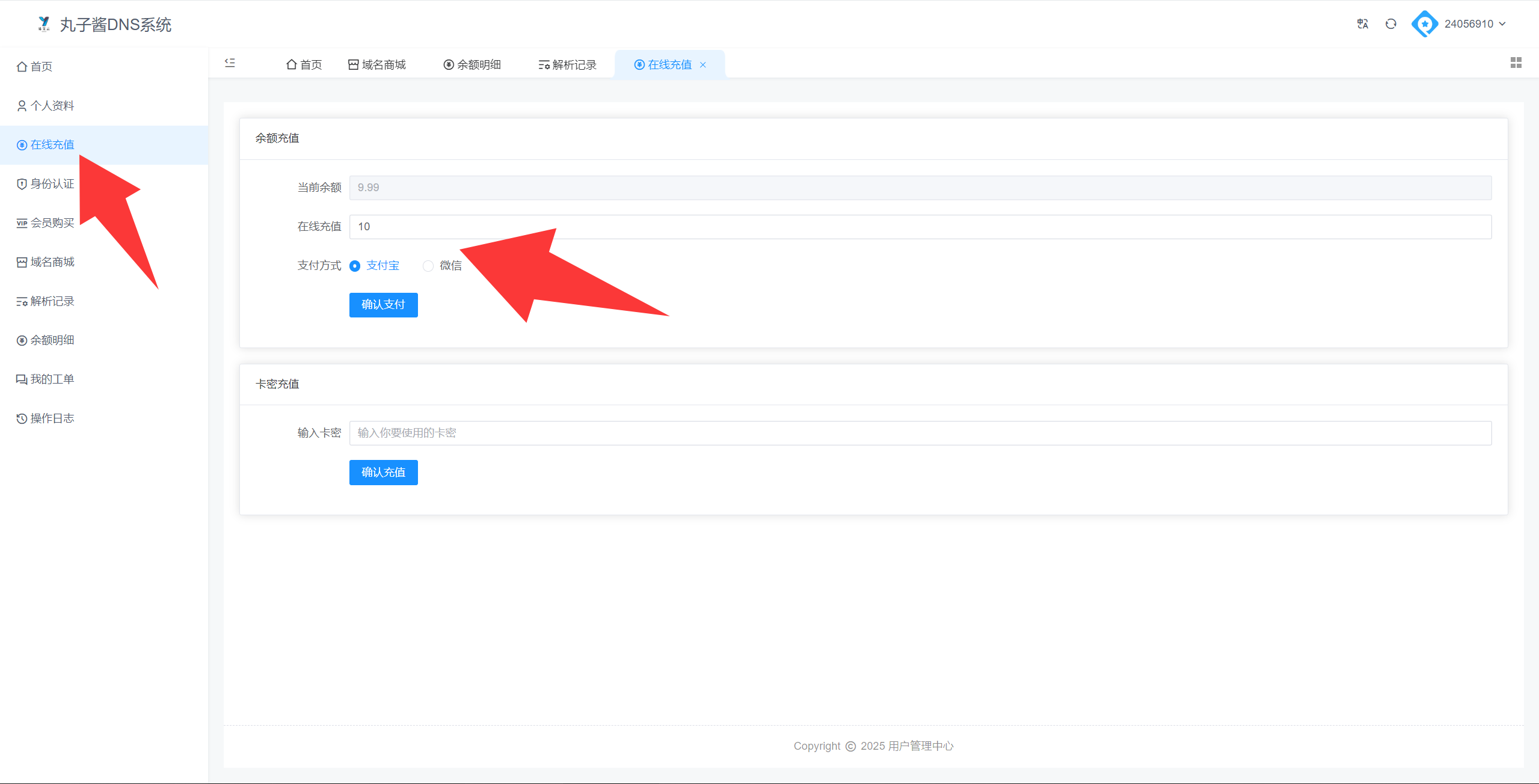Screen dimensions: 1539x784
Task: Select 微信 payment radio button
Action: (x=428, y=266)
